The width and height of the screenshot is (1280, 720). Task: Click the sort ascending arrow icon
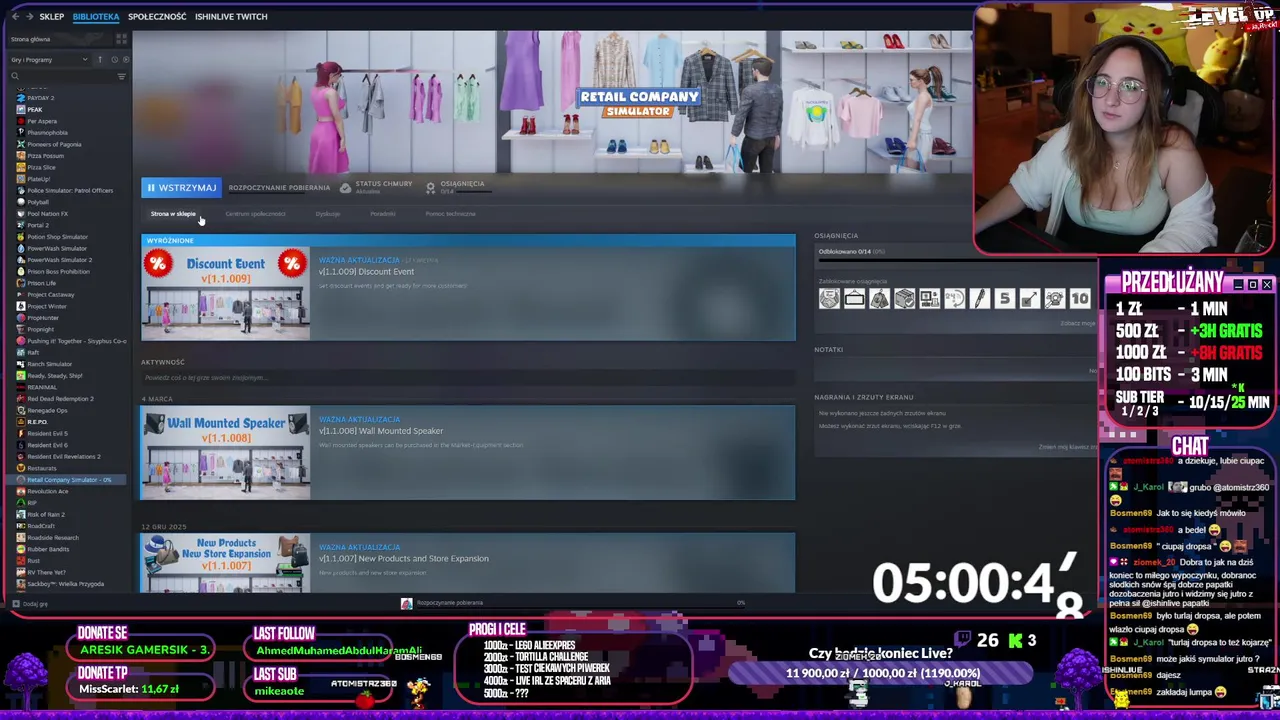pyautogui.click(x=99, y=59)
